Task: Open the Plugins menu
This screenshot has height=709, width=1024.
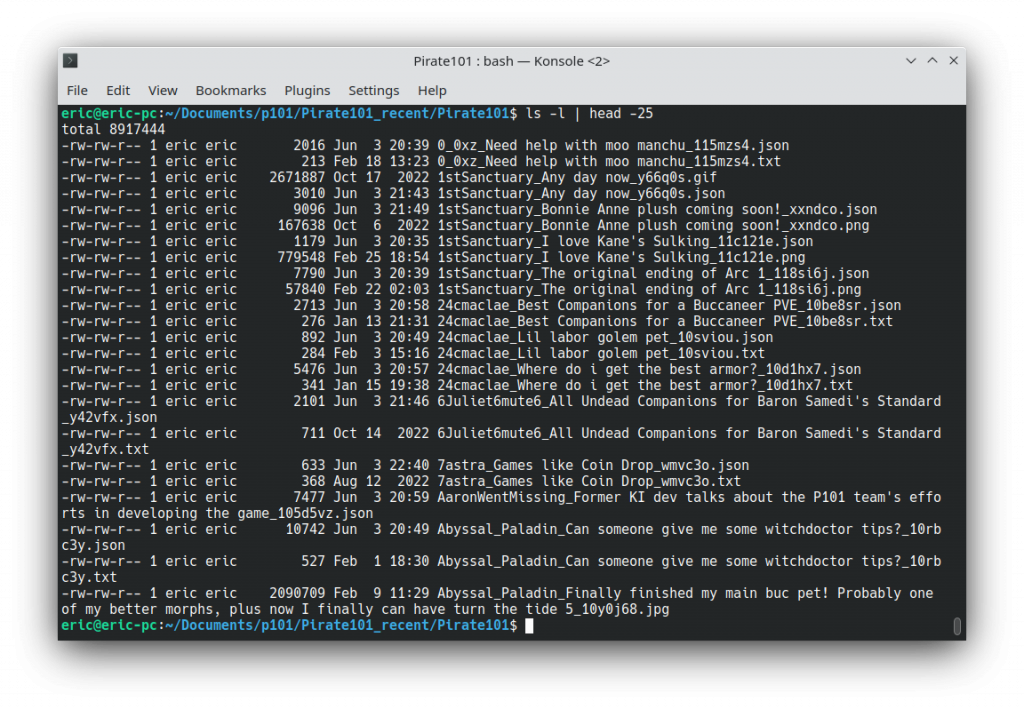Action: pos(307,90)
